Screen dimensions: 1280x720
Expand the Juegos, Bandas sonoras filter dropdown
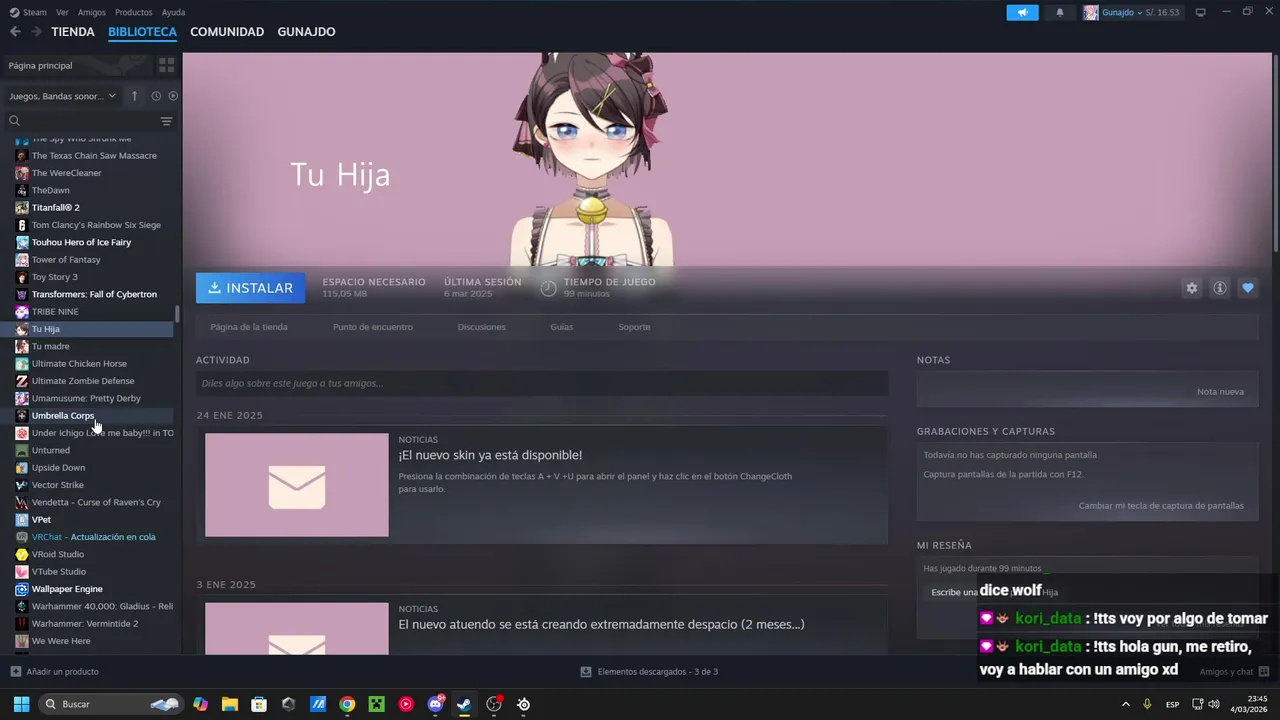63,96
